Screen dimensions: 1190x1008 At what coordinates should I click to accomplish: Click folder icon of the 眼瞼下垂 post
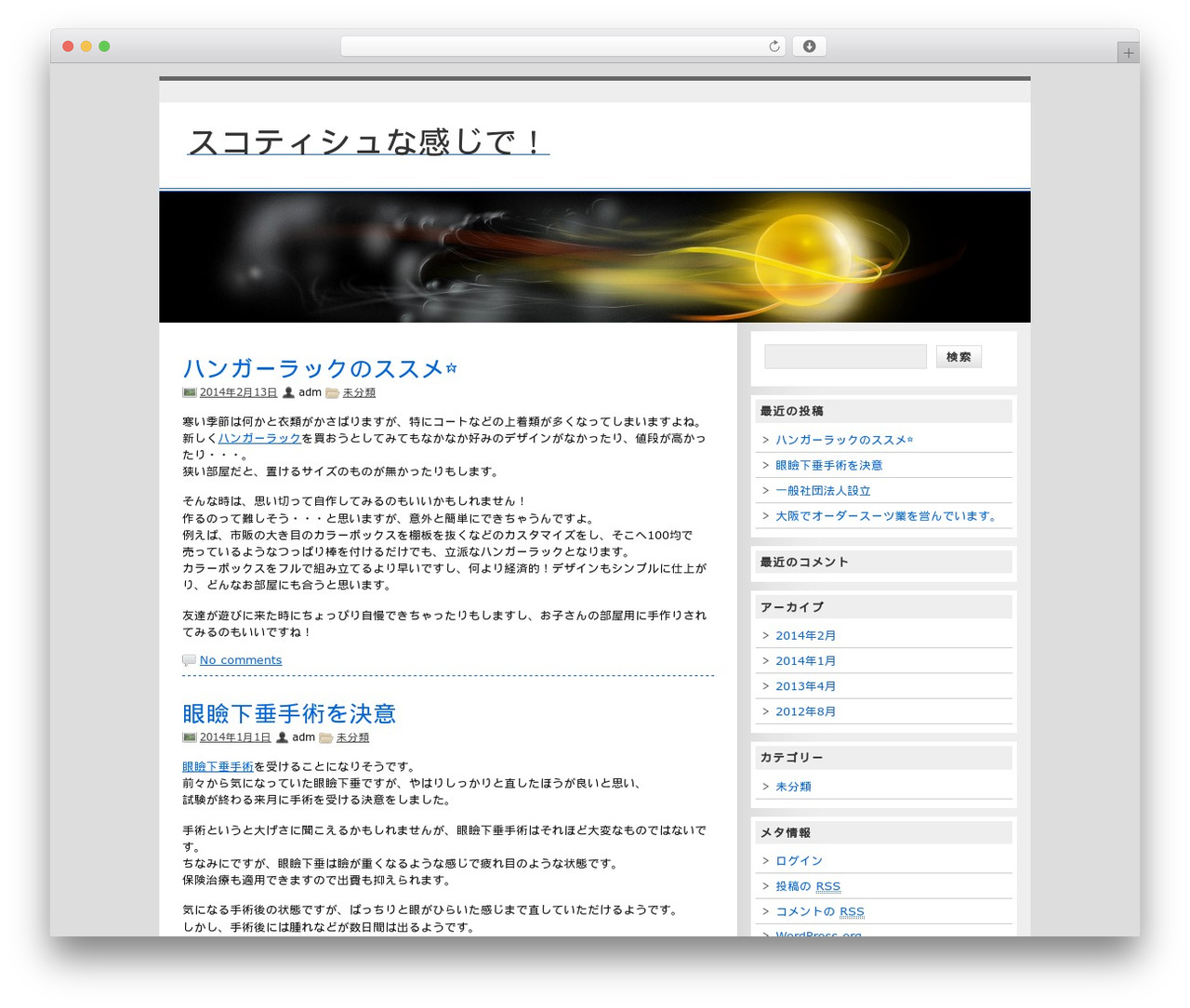pyautogui.click(x=325, y=737)
